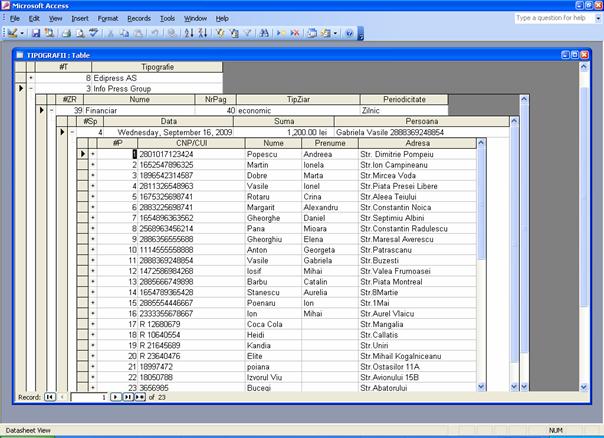This screenshot has height=438, width=604.
Task: Click the Save toolbar icon
Action: pyautogui.click(x=36, y=33)
